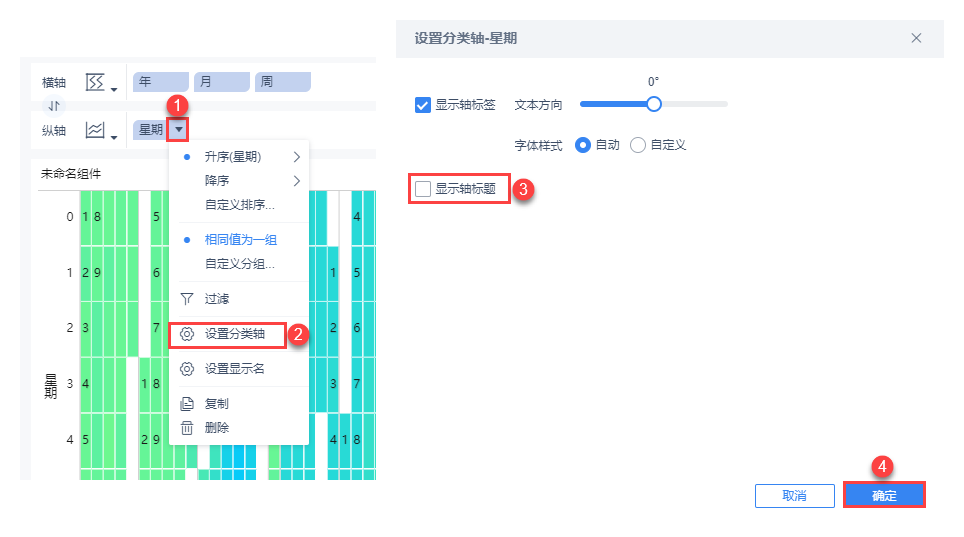Screen dimensions: 964x537
Task: Expand the 升序(星期) submenu arrow
Action: [x=296, y=157]
